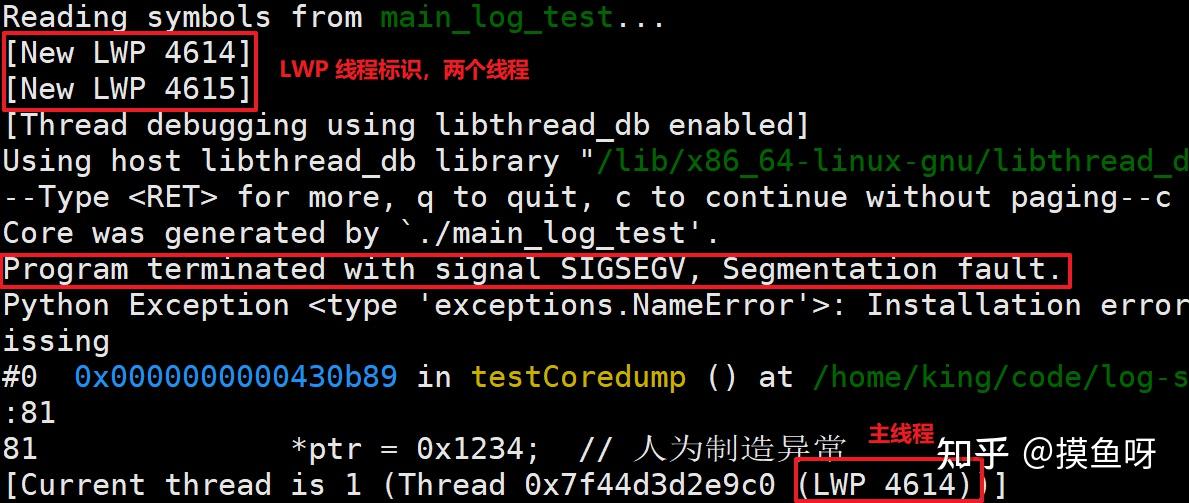
Task: Select the [New LWP 4614] line
Action: [128, 53]
